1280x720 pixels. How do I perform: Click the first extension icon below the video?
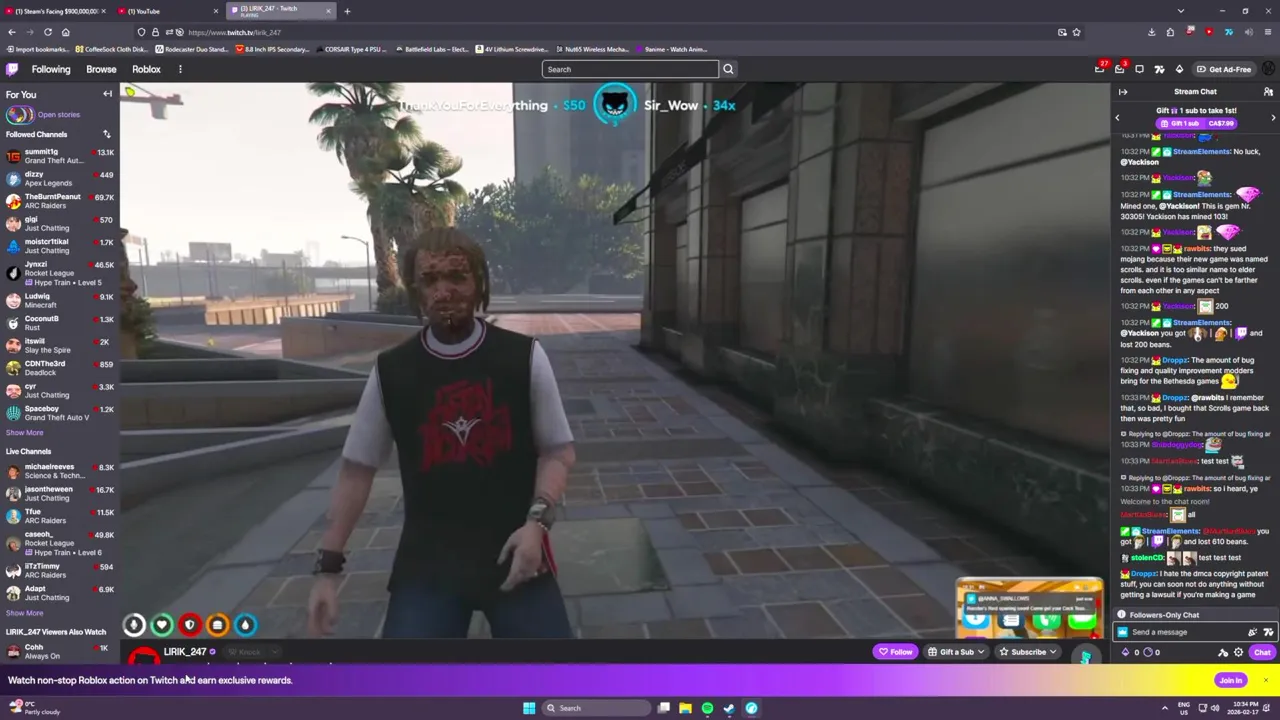133,625
